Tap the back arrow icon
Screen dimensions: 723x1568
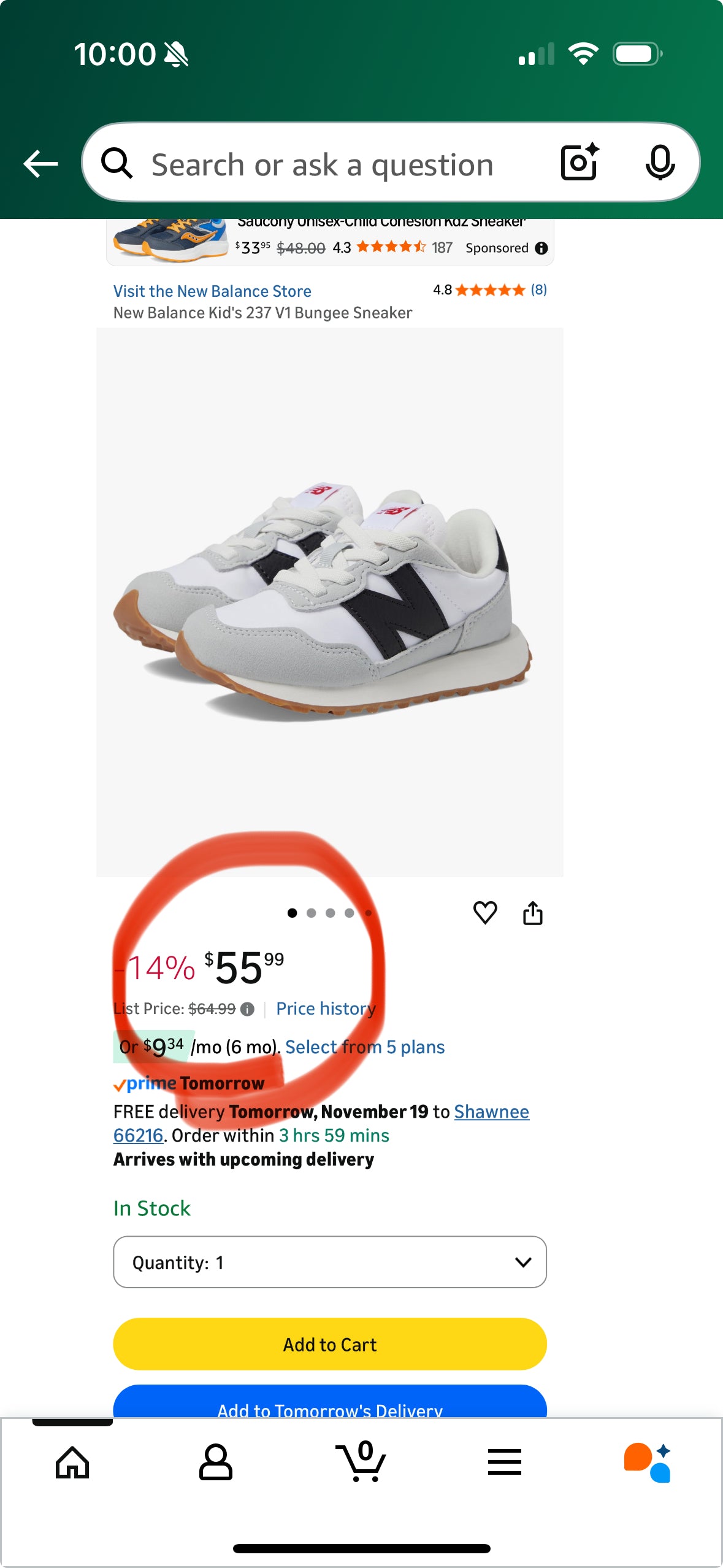pos(40,164)
